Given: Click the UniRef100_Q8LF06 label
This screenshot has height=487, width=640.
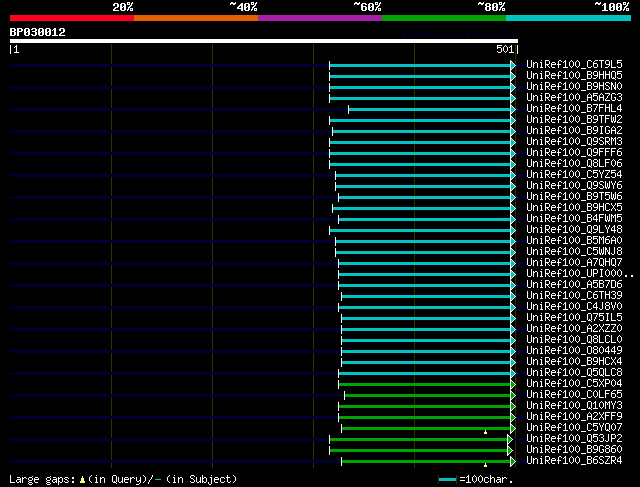Looking at the screenshot, I should coord(574,164).
